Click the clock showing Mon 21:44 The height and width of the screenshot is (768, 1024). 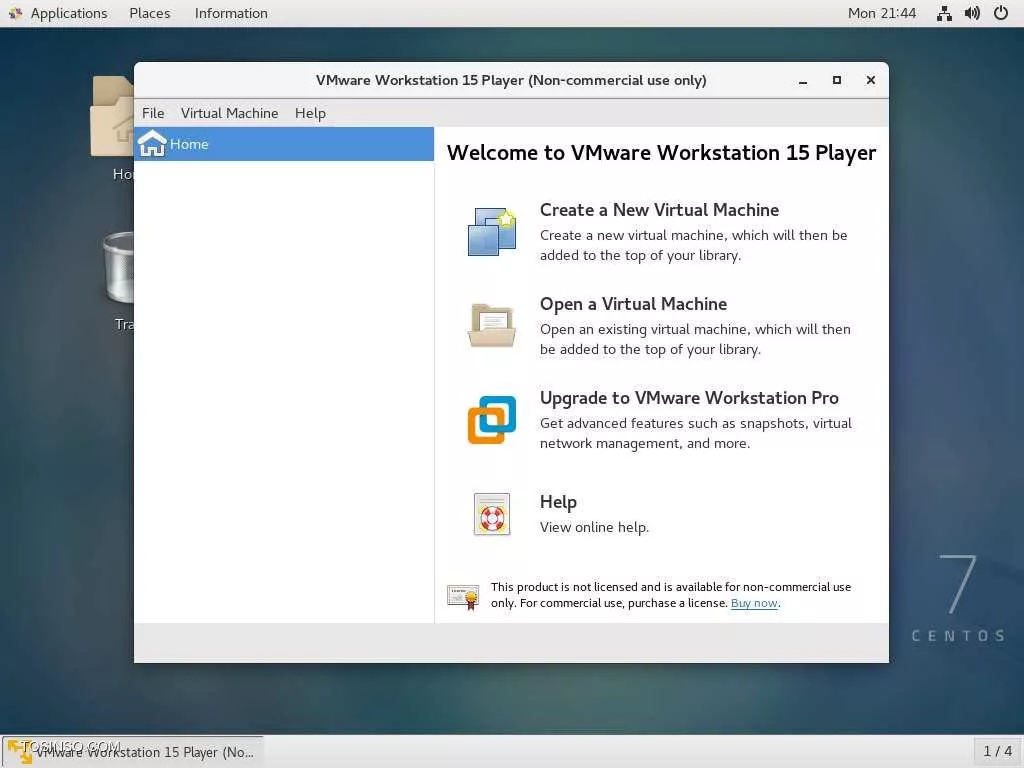click(882, 13)
